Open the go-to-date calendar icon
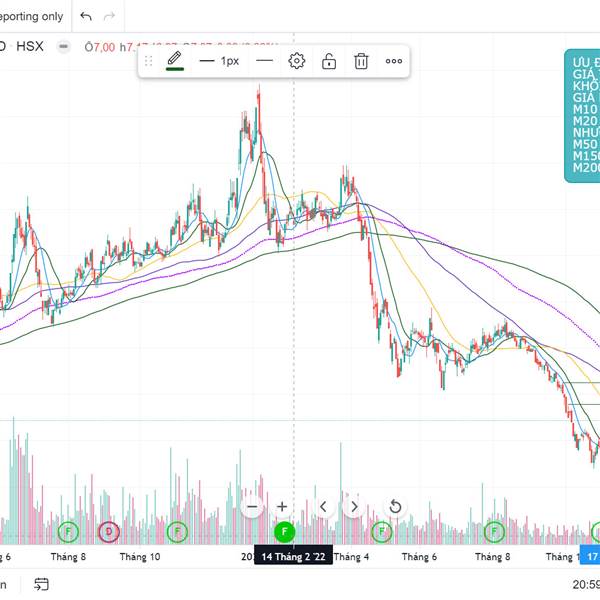The image size is (600, 600). (41, 584)
